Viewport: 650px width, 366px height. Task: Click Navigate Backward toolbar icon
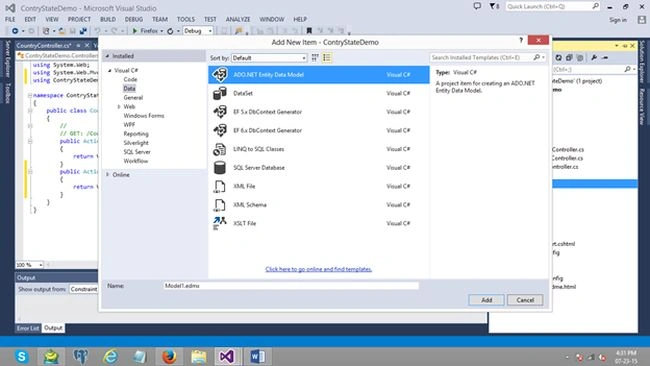[x=15, y=31]
